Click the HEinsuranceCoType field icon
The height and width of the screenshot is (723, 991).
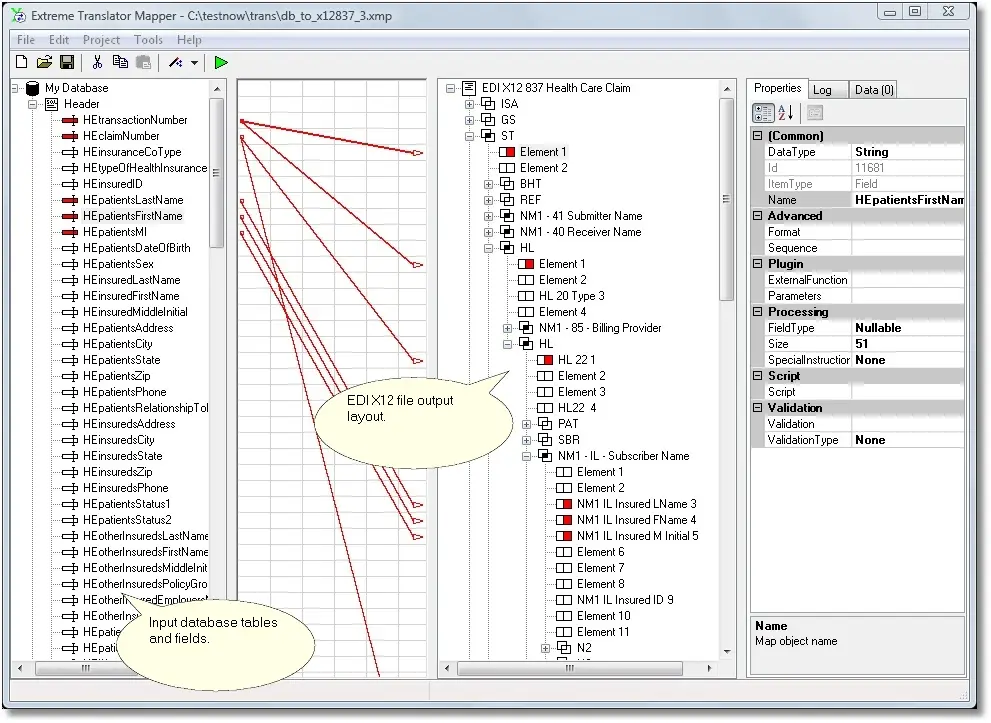(x=70, y=152)
